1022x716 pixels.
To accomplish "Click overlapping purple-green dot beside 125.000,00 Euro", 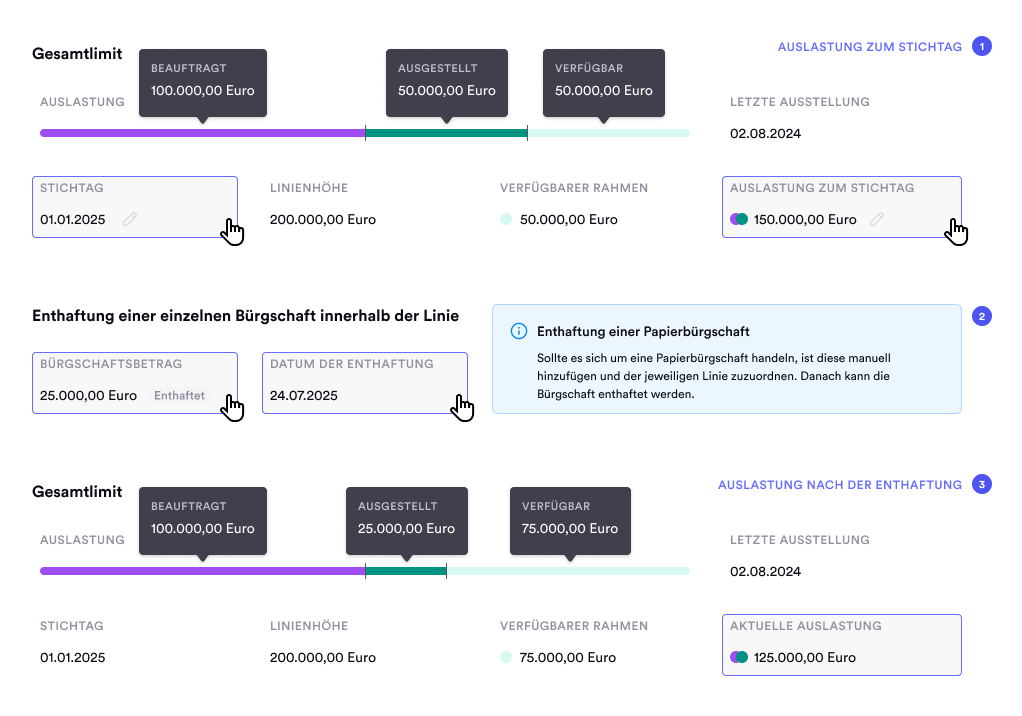I will tap(739, 658).
